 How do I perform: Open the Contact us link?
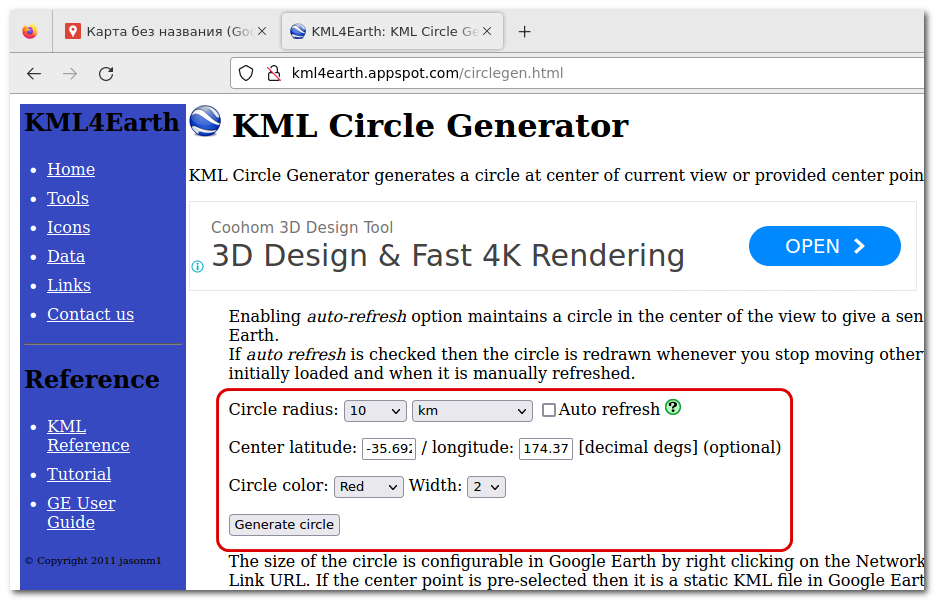[91, 314]
